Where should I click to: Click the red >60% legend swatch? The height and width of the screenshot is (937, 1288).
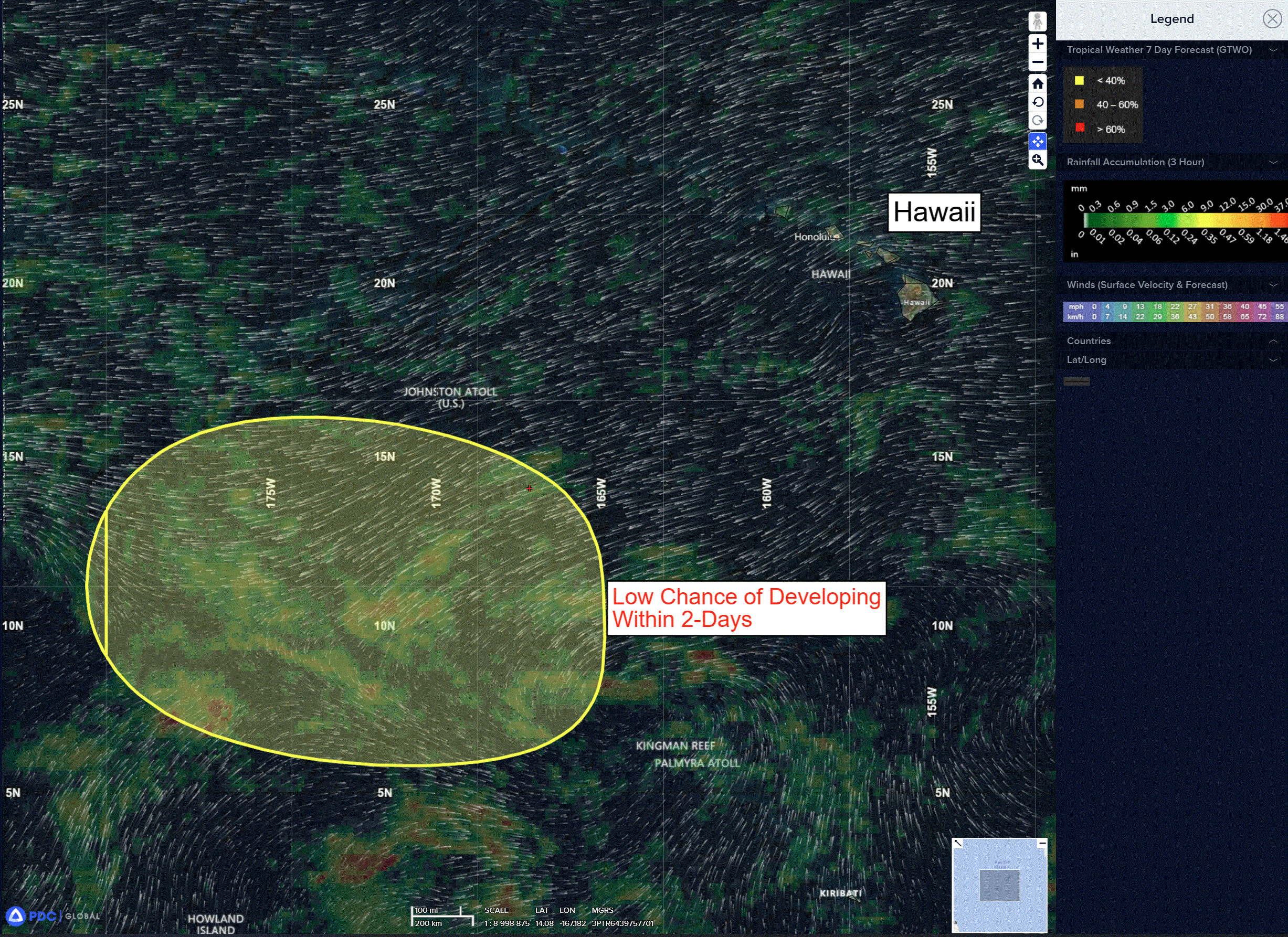1080,127
